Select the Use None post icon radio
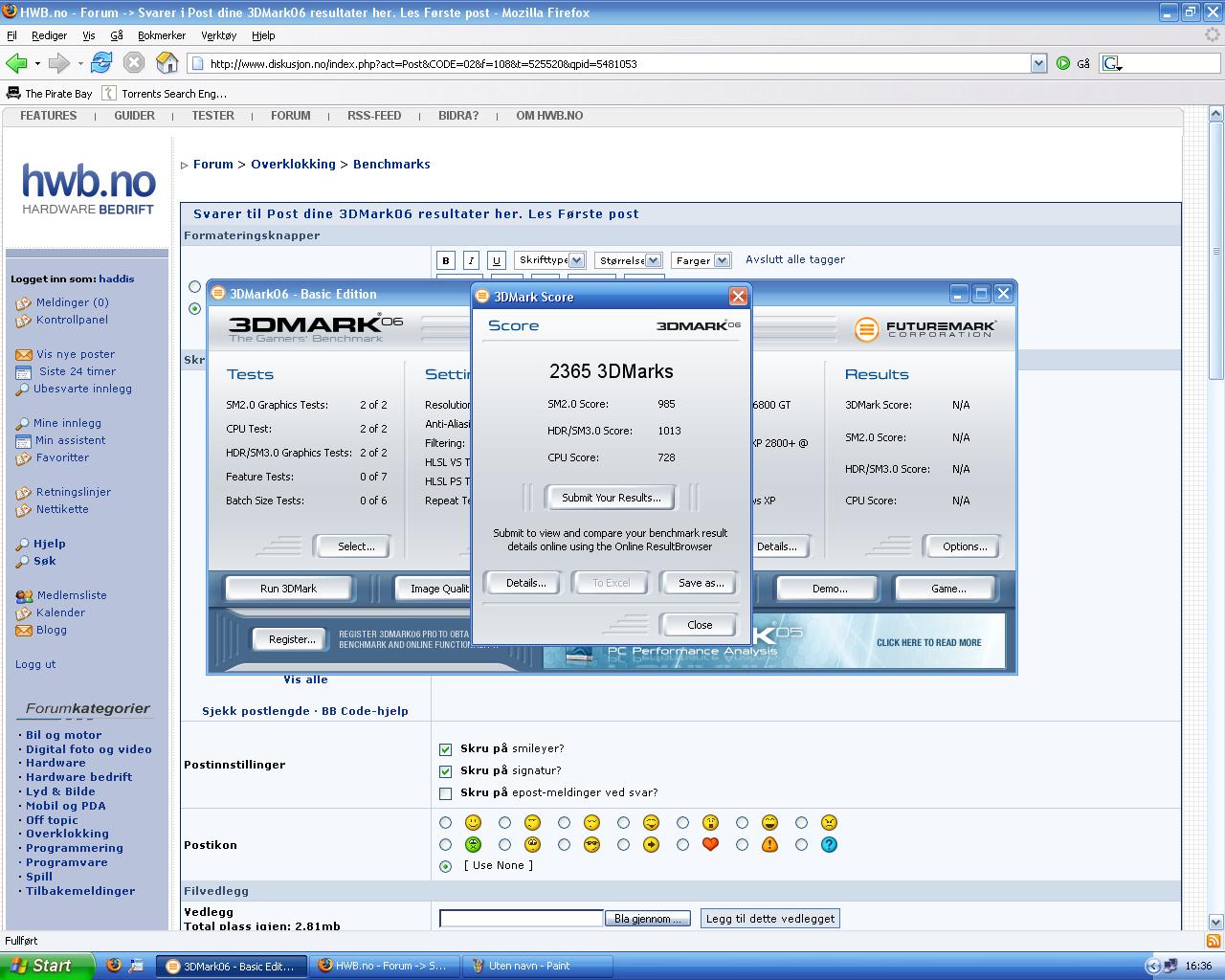This screenshot has height=980, width=1225. pos(445,866)
